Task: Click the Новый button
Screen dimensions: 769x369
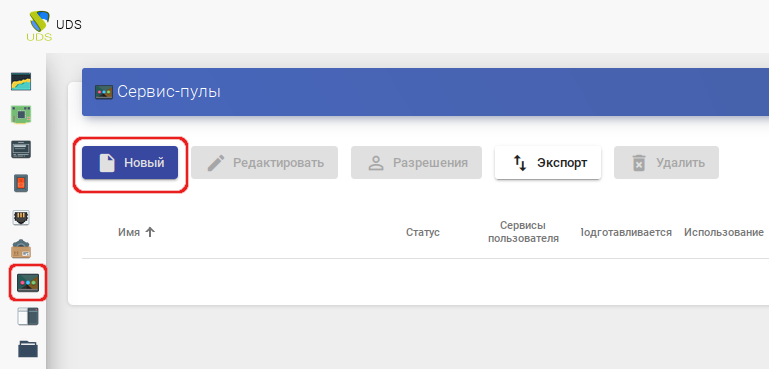Action: [130, 162]
